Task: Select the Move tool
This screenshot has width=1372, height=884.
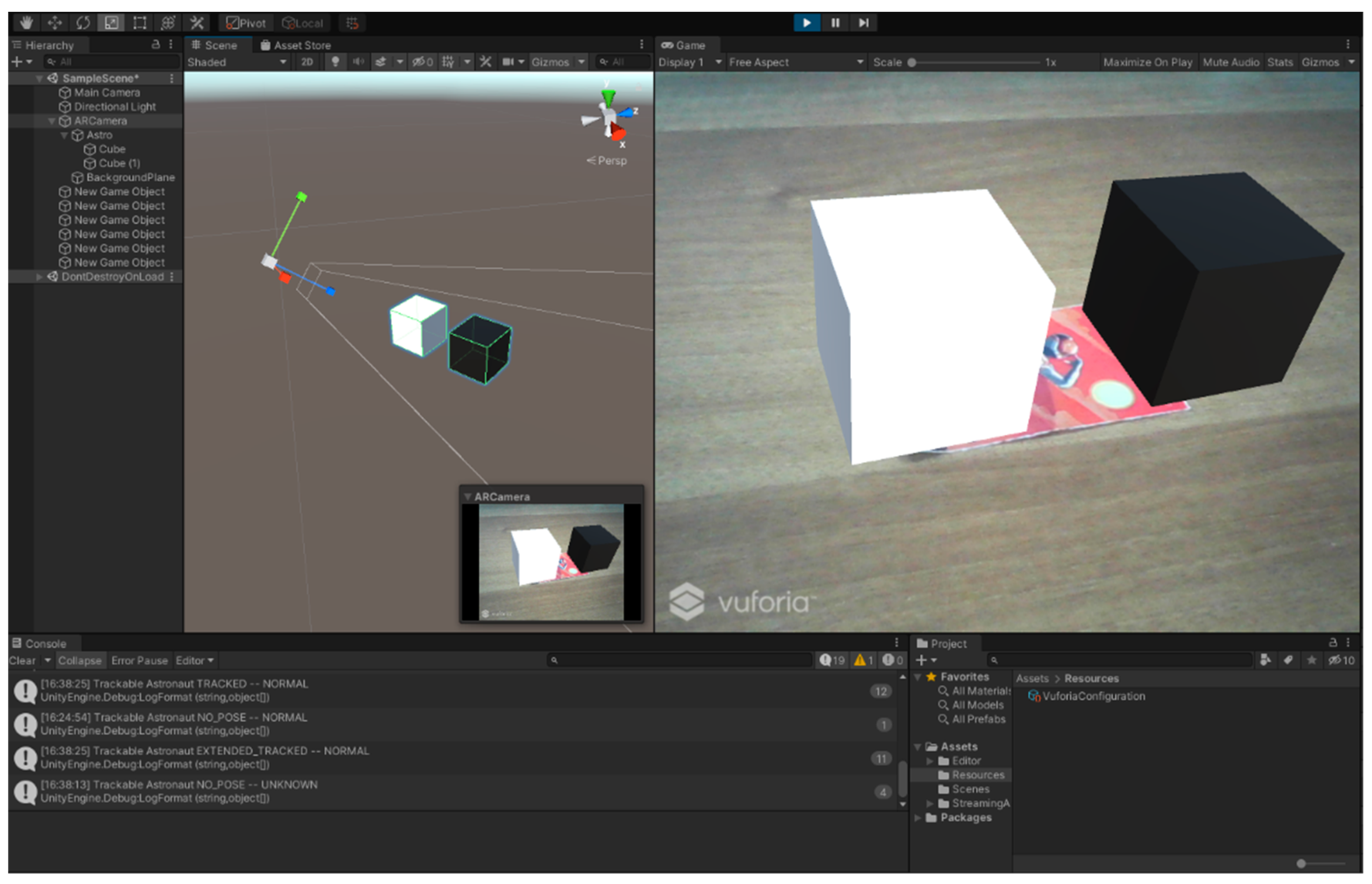Action: coord(54,23)
